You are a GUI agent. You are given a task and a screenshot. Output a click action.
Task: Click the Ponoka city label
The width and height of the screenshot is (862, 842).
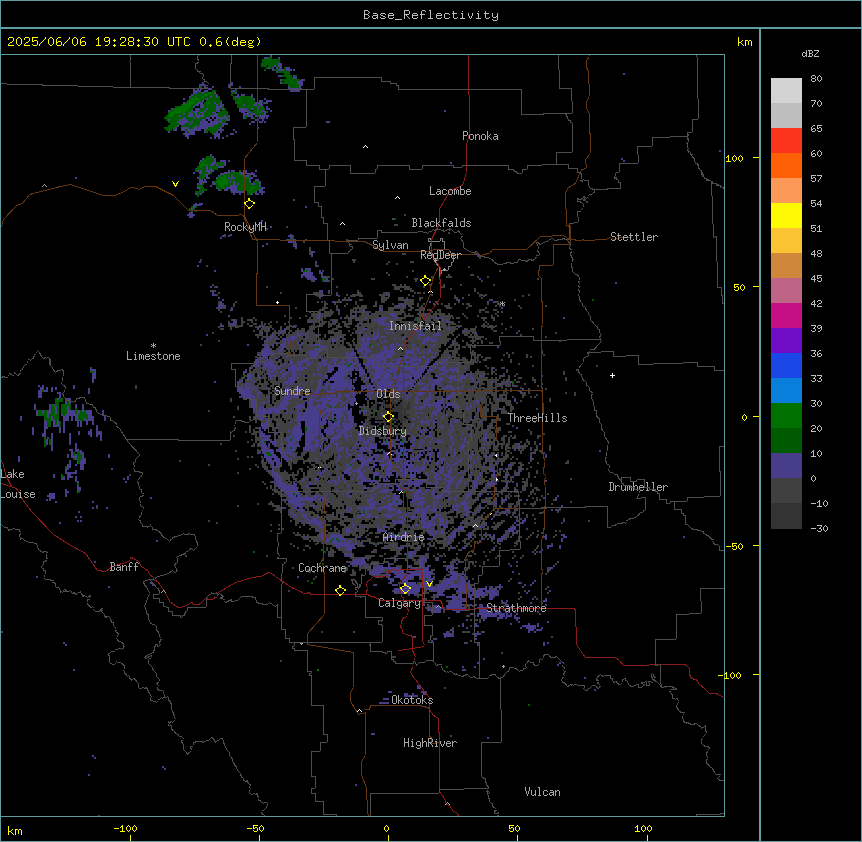pyautogui.click(x=480, y=136)
